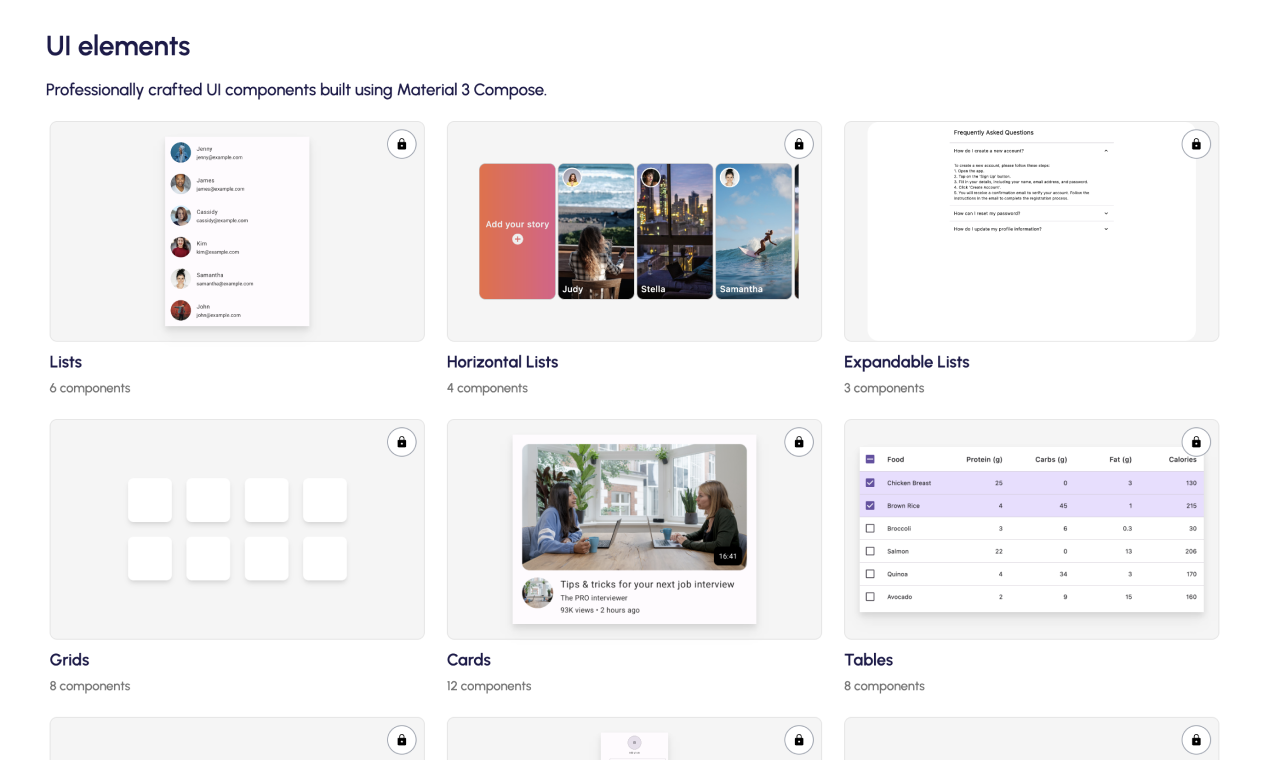Click the '16:41' video duration badge
Screen dimensions: 1270x760
point(728,556)
